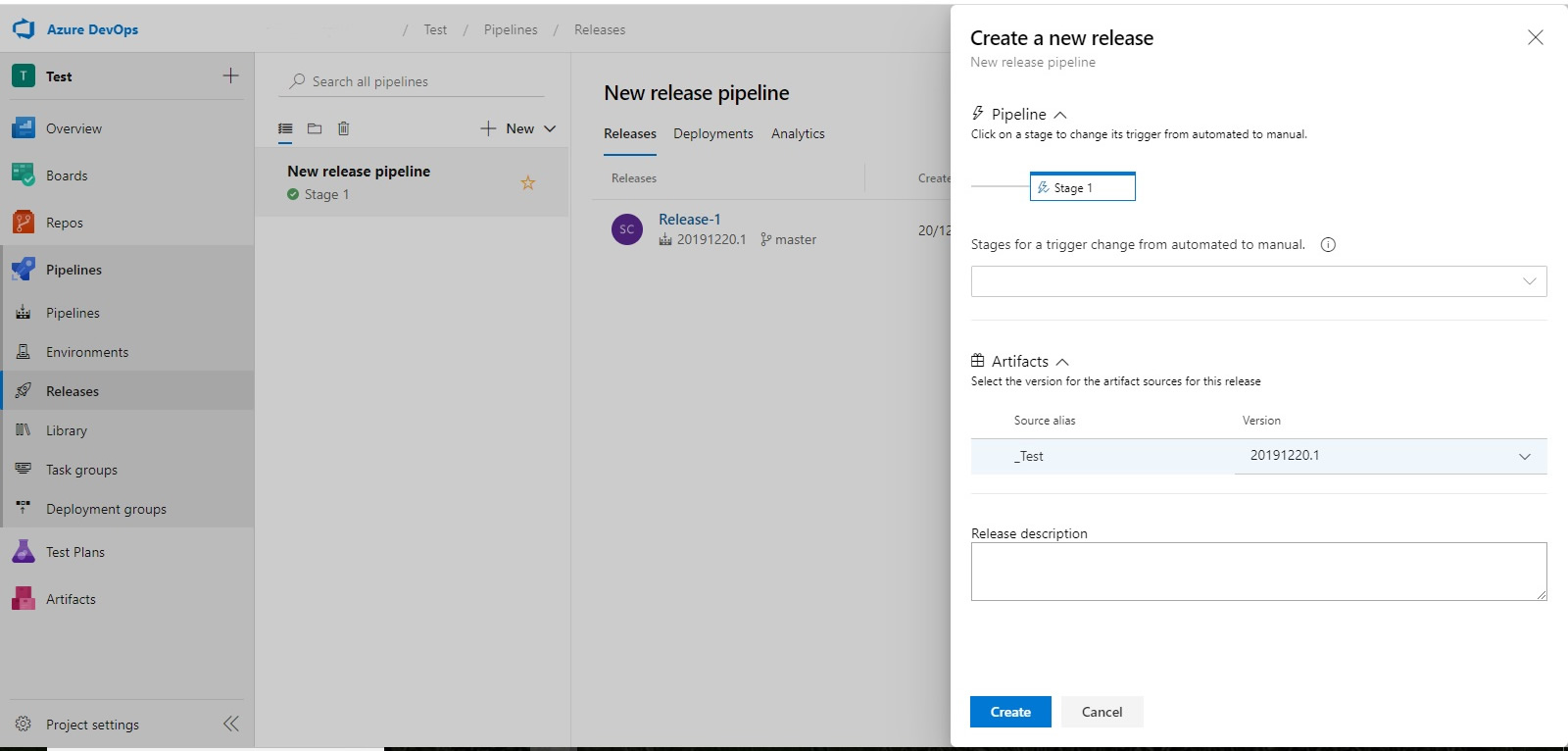The image size is (1568, 751).
Task: Click Stage 1 status under pipeline name
Action: (318, 194)
